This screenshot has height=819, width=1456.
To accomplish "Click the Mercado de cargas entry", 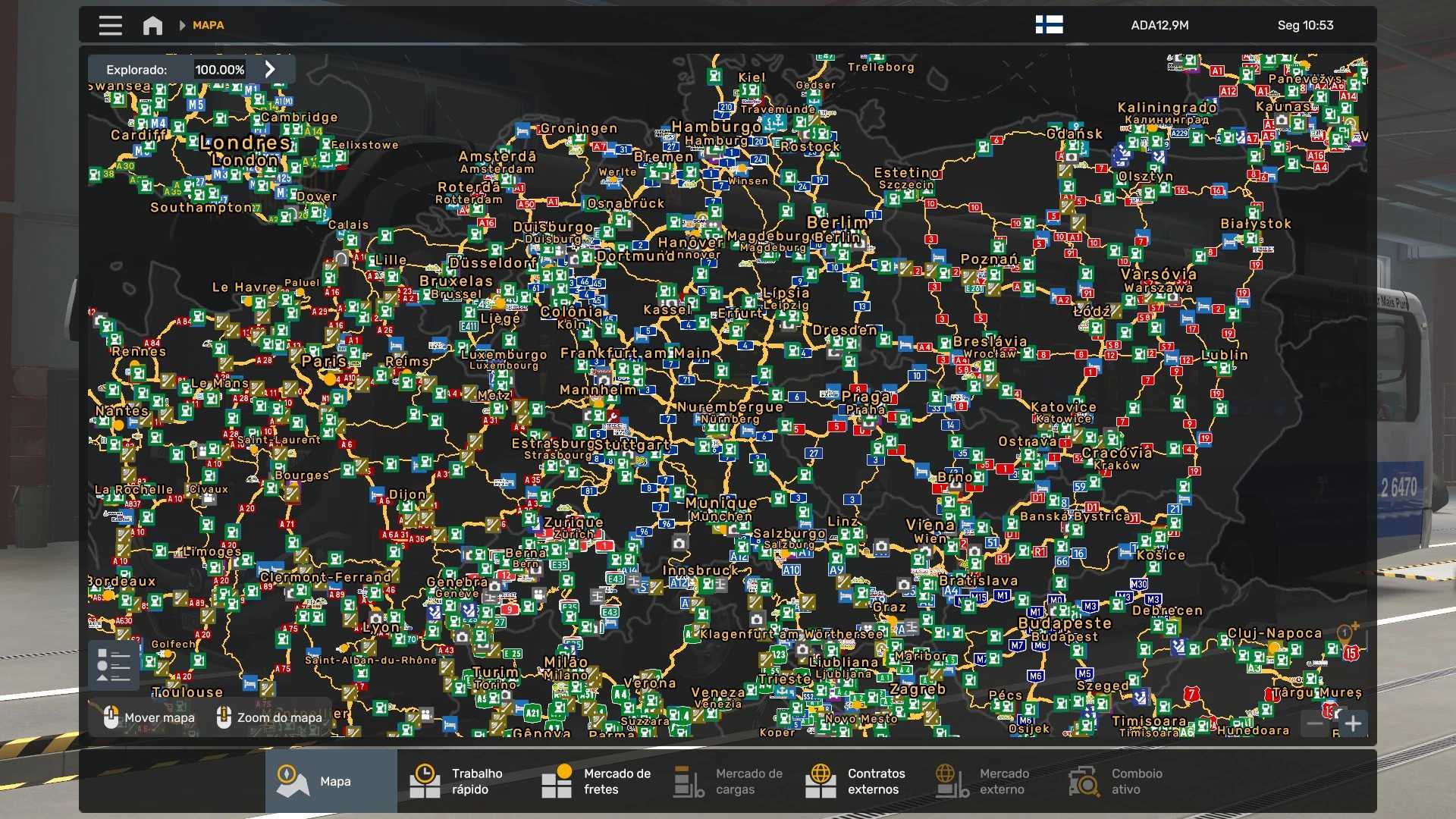I will [728, 781].
